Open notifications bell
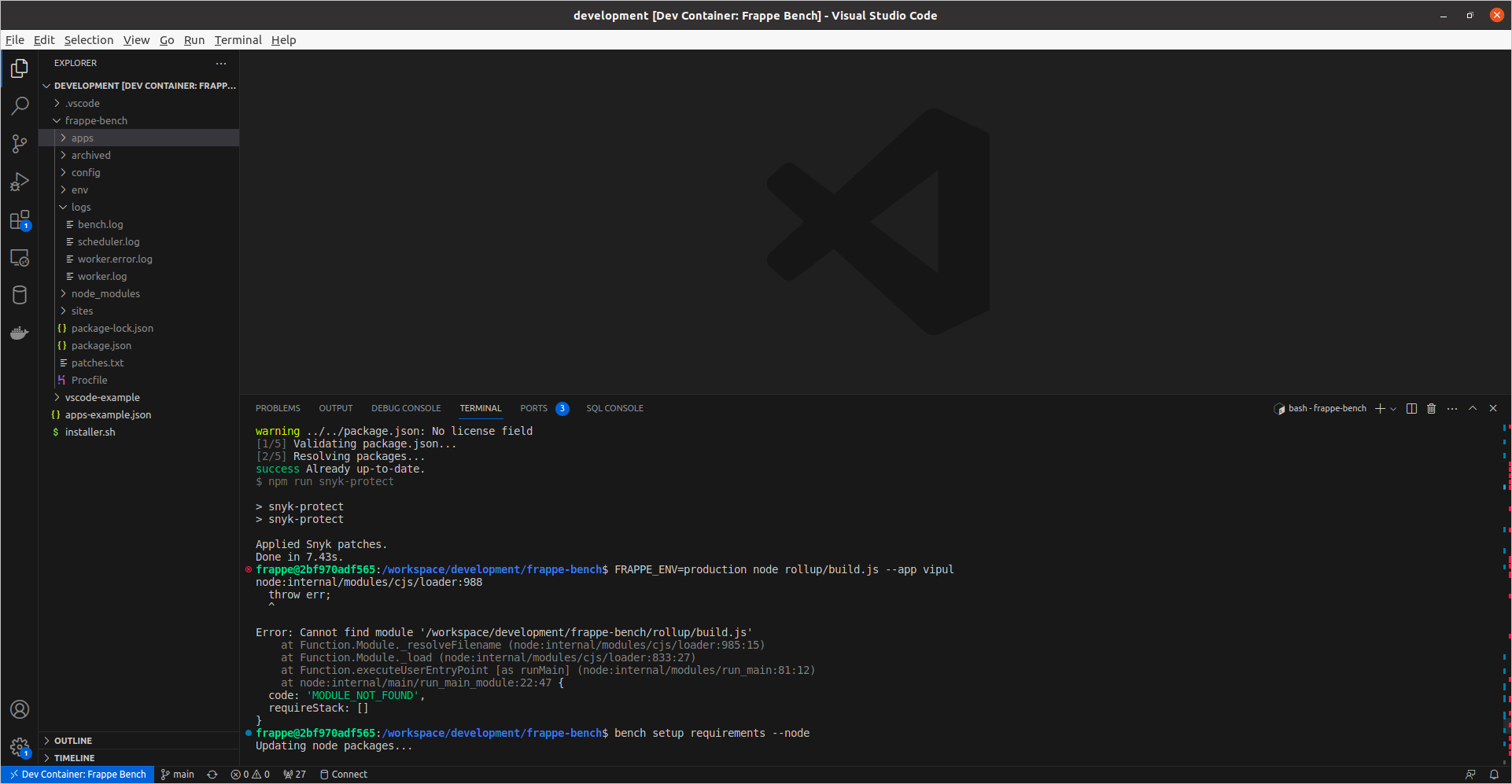 [1494, 775]
